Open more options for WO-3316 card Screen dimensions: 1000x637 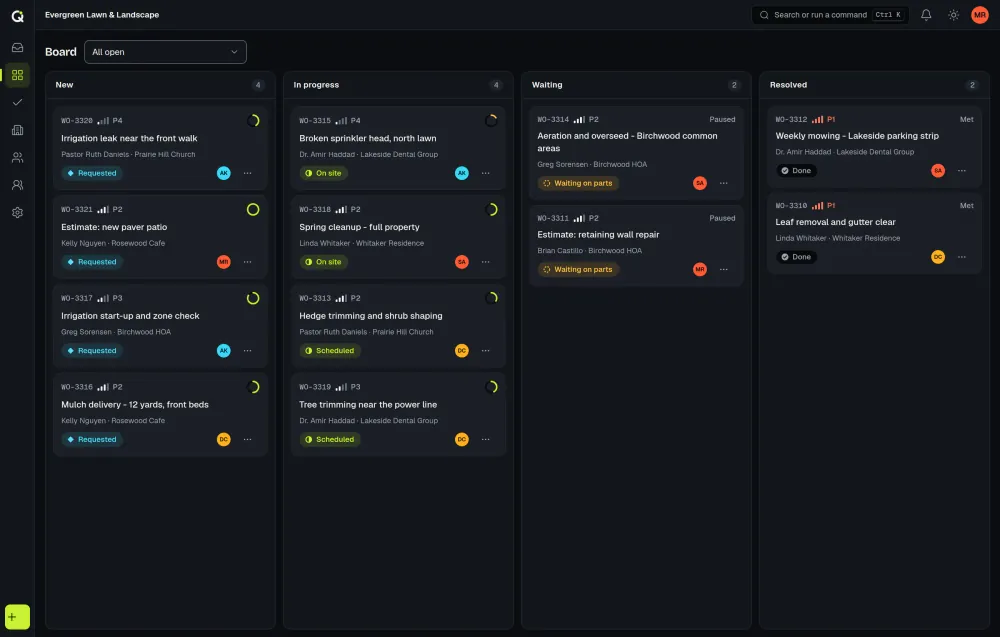click(247, 439)
